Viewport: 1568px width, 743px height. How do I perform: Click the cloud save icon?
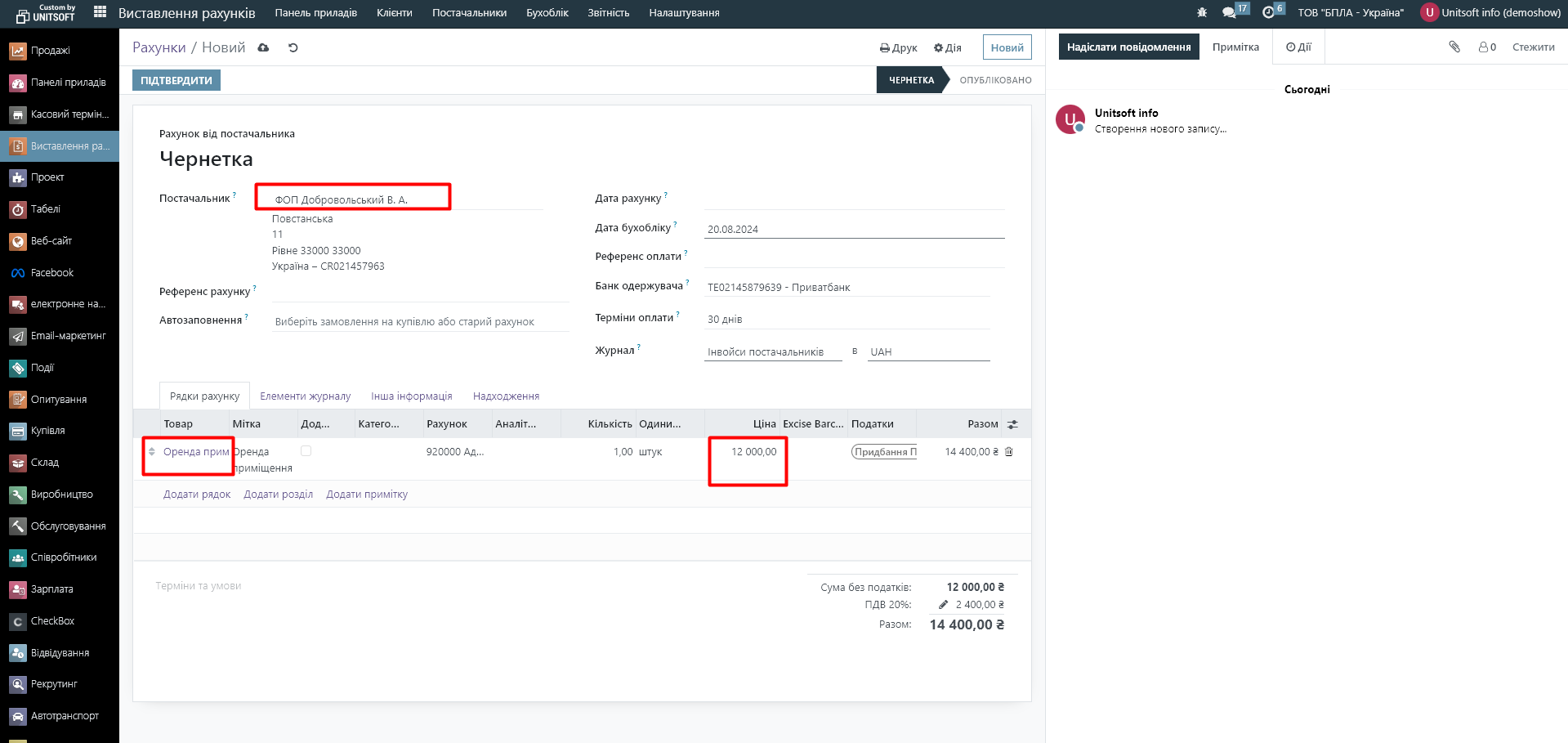tap(263, 48)
